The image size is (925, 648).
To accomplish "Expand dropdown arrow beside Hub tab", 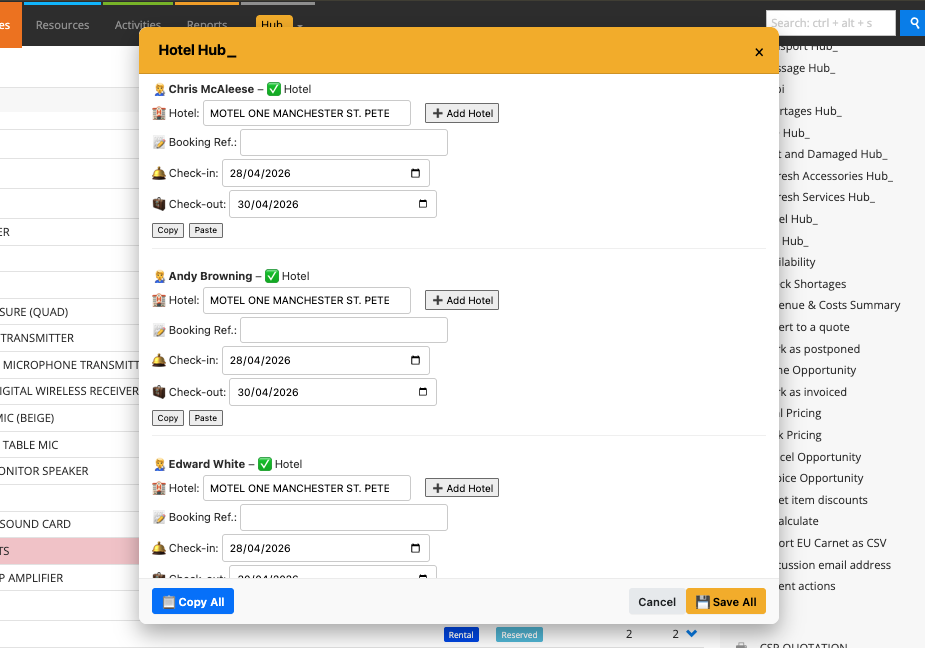I will pyautogui.click(x=300, y=25).
